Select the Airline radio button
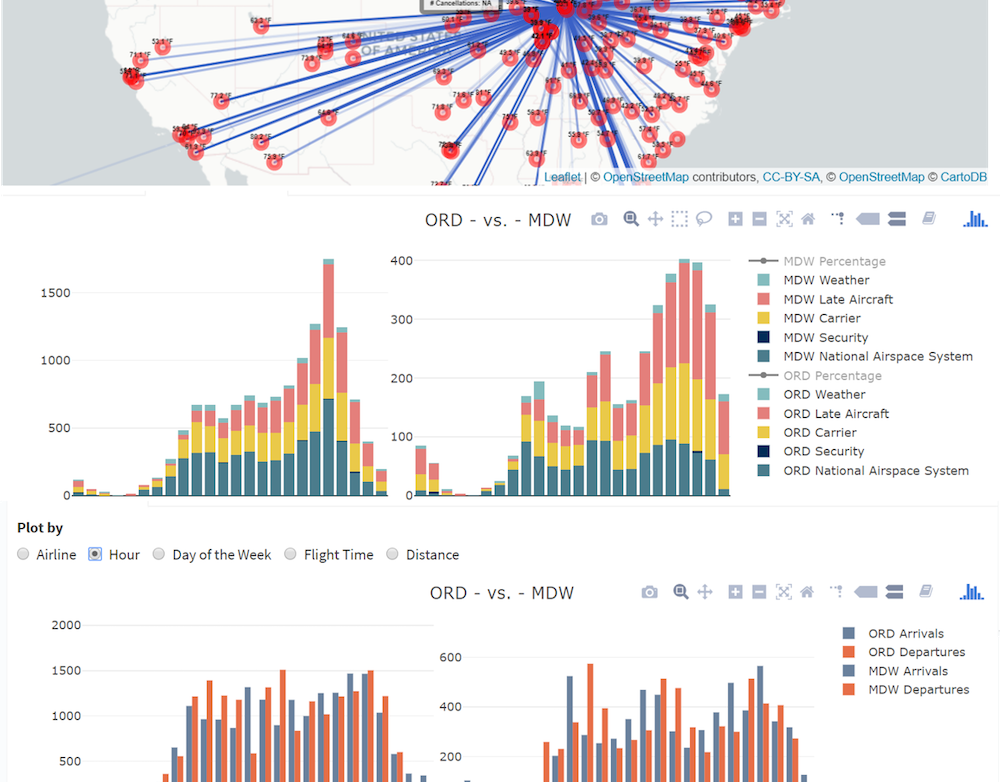Image resolution: width=1000 pixels, height=782 pixels. click(x=24, y=554)
